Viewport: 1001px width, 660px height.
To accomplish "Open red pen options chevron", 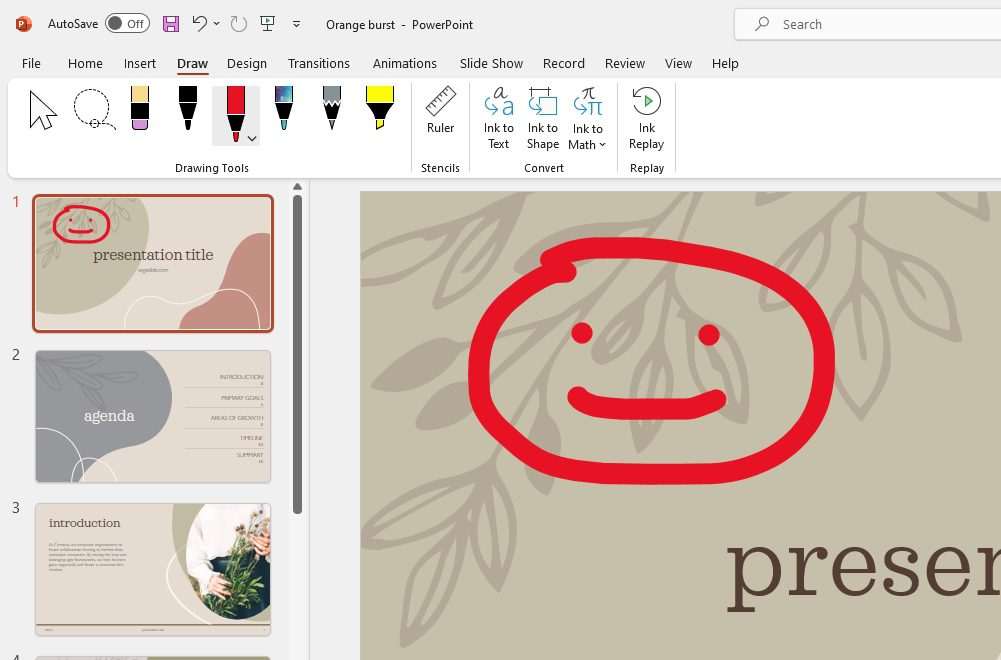I will click(252, 139).
